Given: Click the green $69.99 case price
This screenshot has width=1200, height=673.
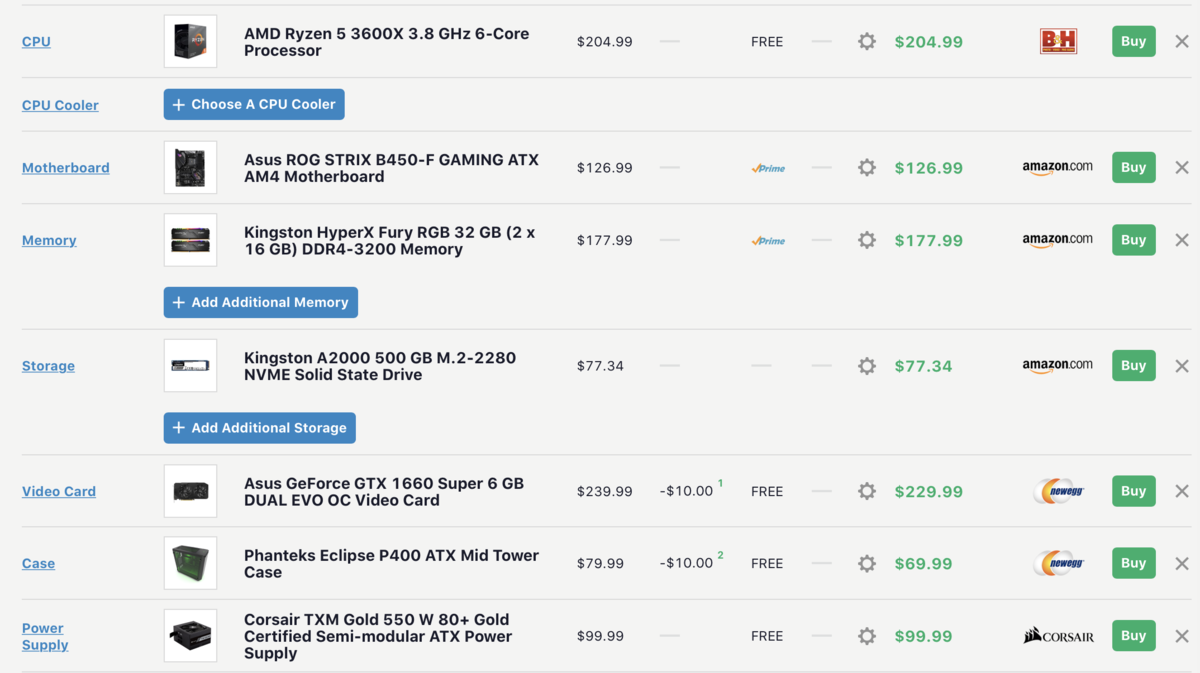Looking at the screenshot, I should point(923,563).
